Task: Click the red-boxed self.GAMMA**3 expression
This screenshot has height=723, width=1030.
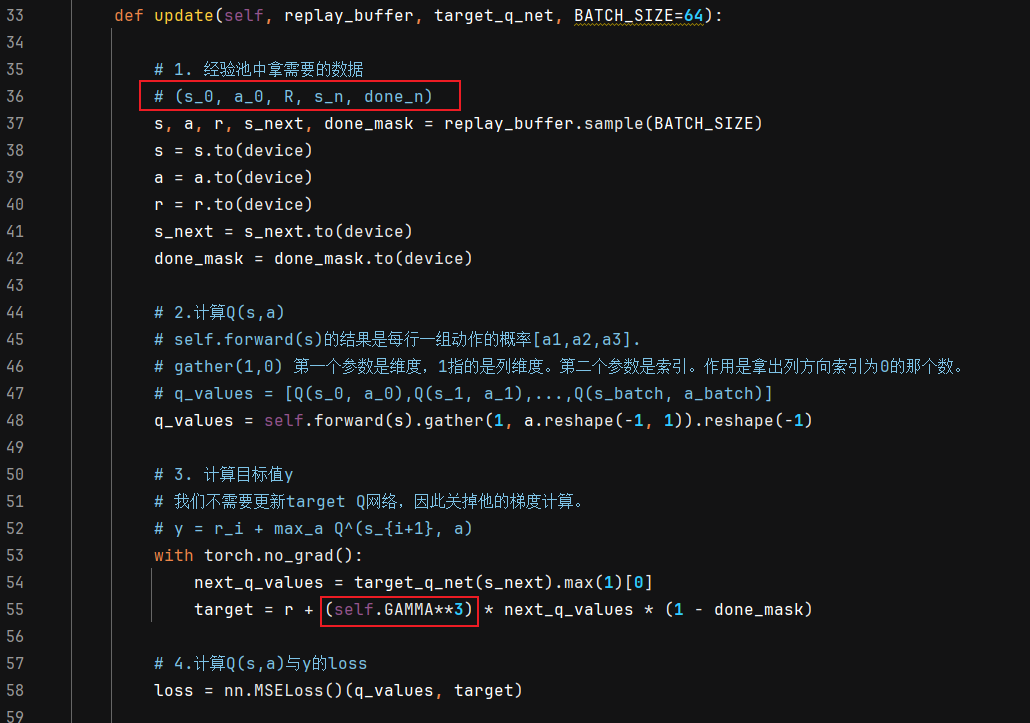Action: click(x=399, y=610)
